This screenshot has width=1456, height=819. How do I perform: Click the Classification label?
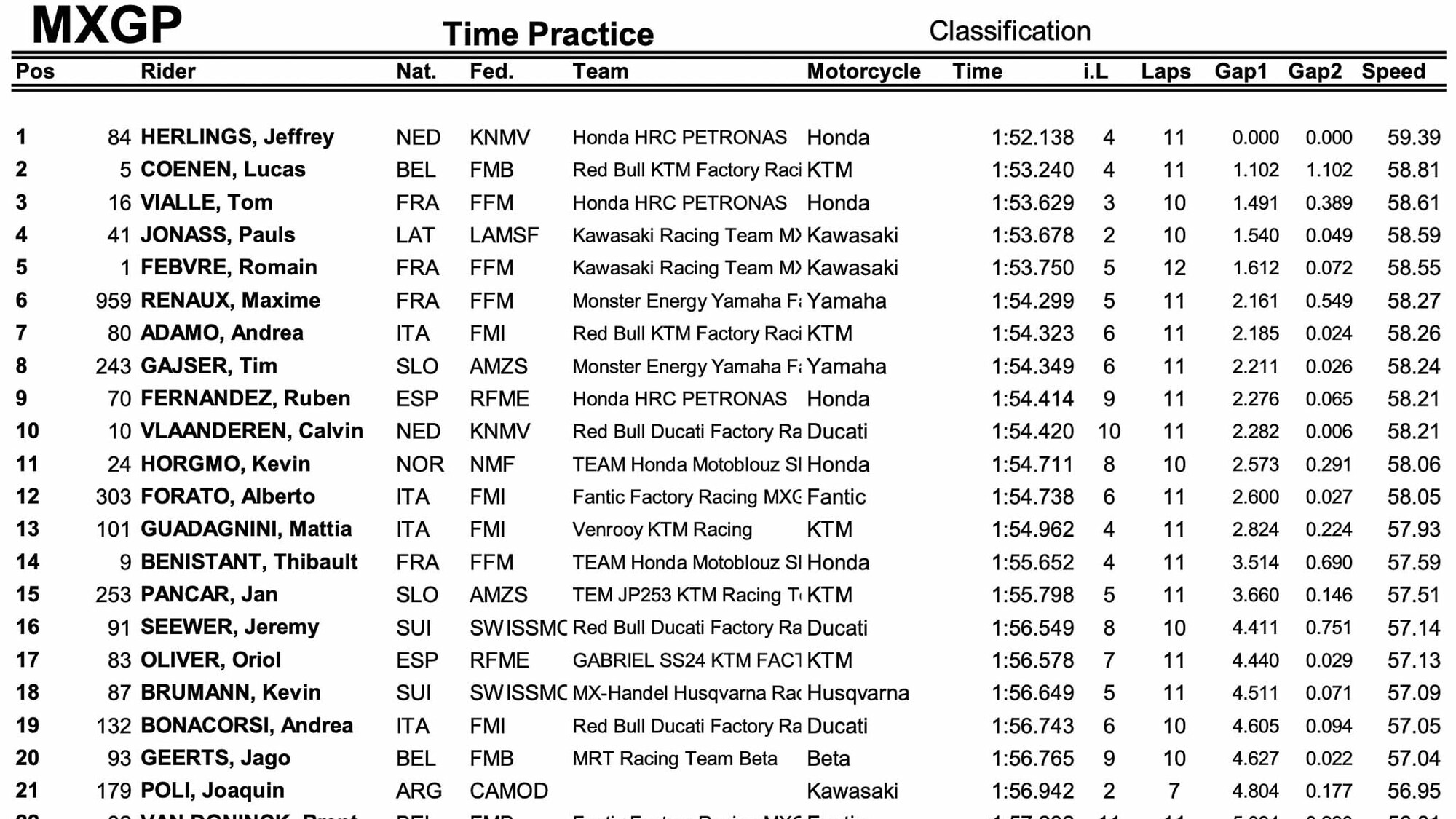click(1010, 31)
